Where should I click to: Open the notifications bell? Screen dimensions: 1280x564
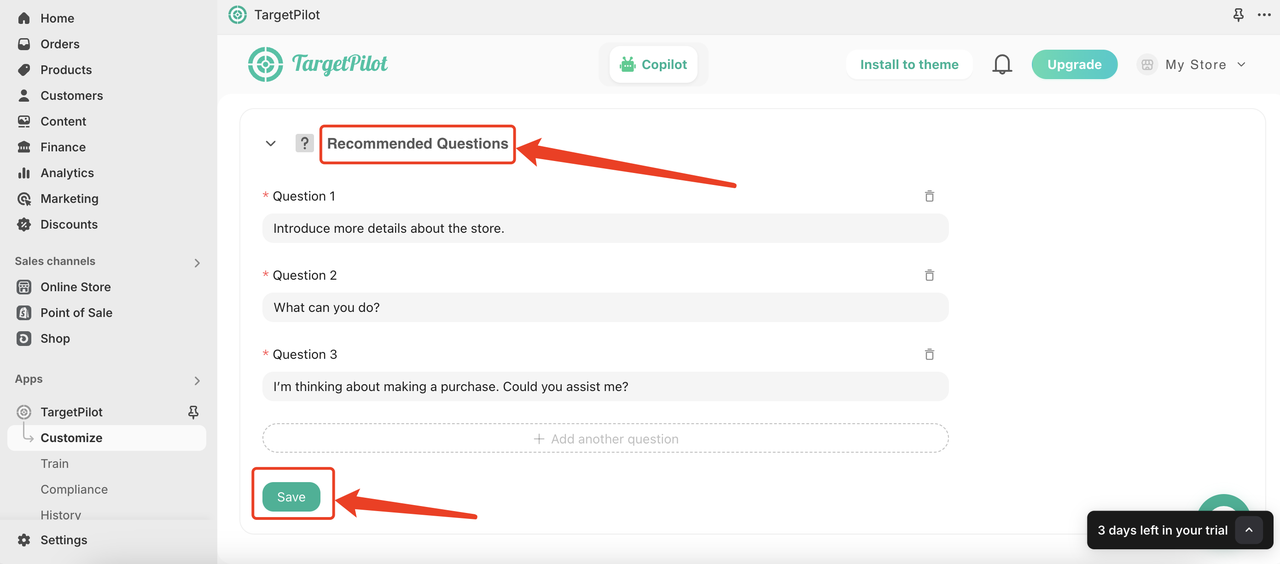pyautogui.click(x=1002, y=64)
